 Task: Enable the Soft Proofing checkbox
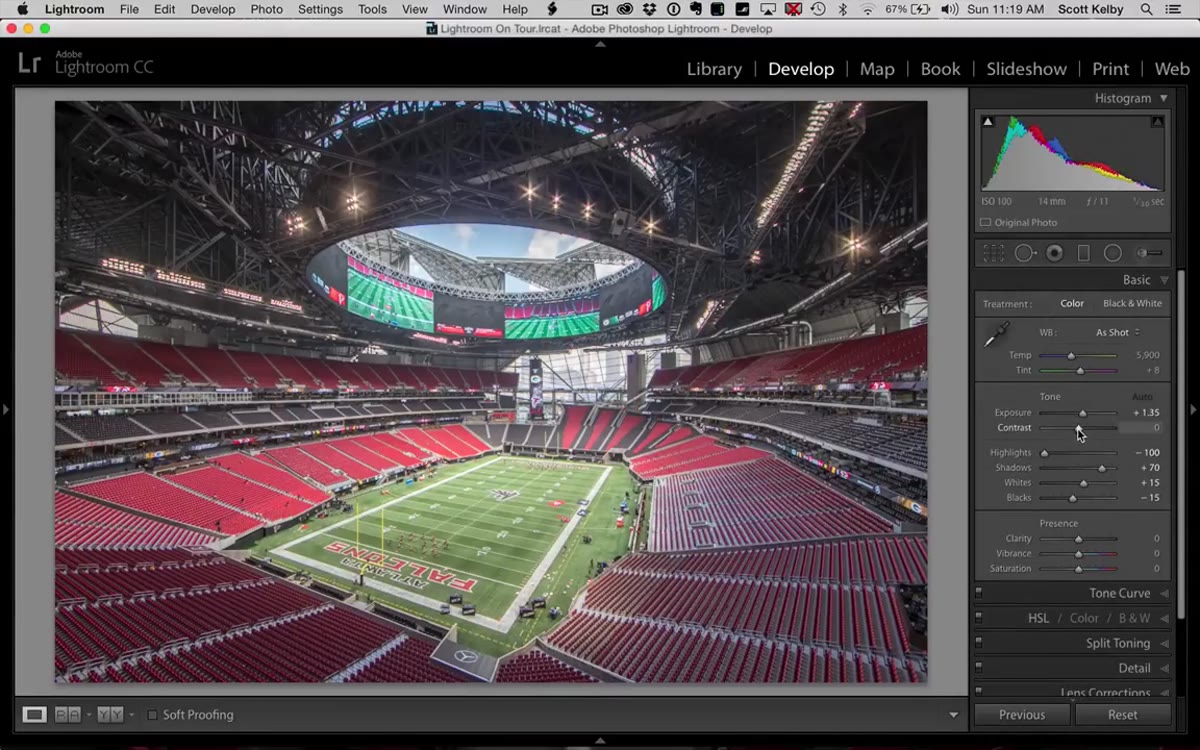tap(152, 715)
